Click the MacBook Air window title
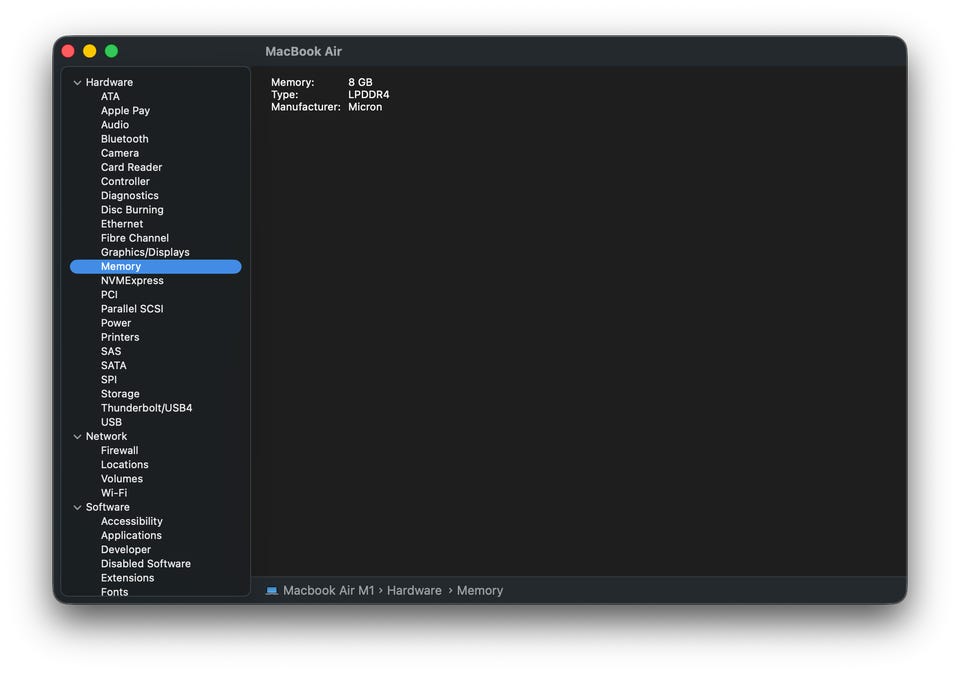 (x=303, y=52)
